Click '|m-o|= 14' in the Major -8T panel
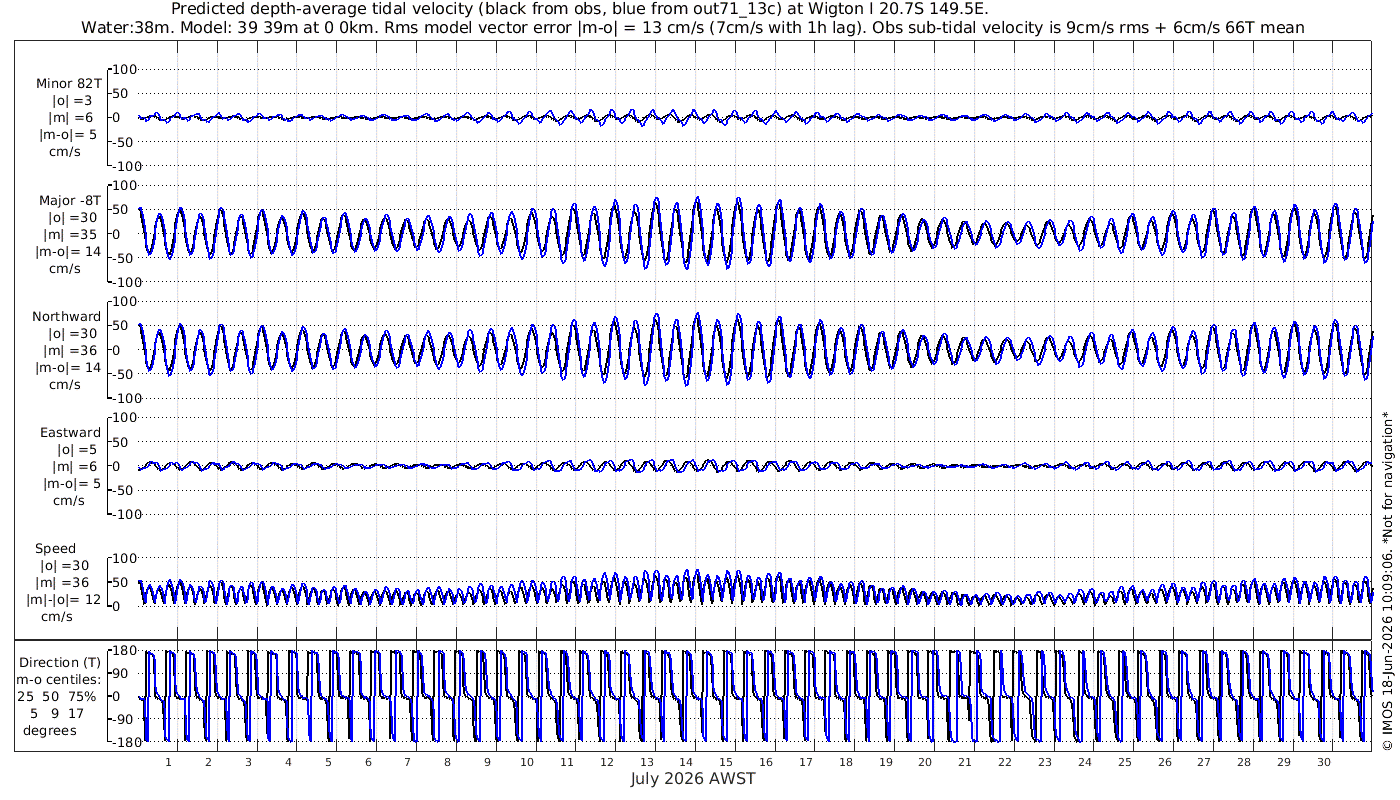This screenshot has width=1400, height=800. pos(68,251)
